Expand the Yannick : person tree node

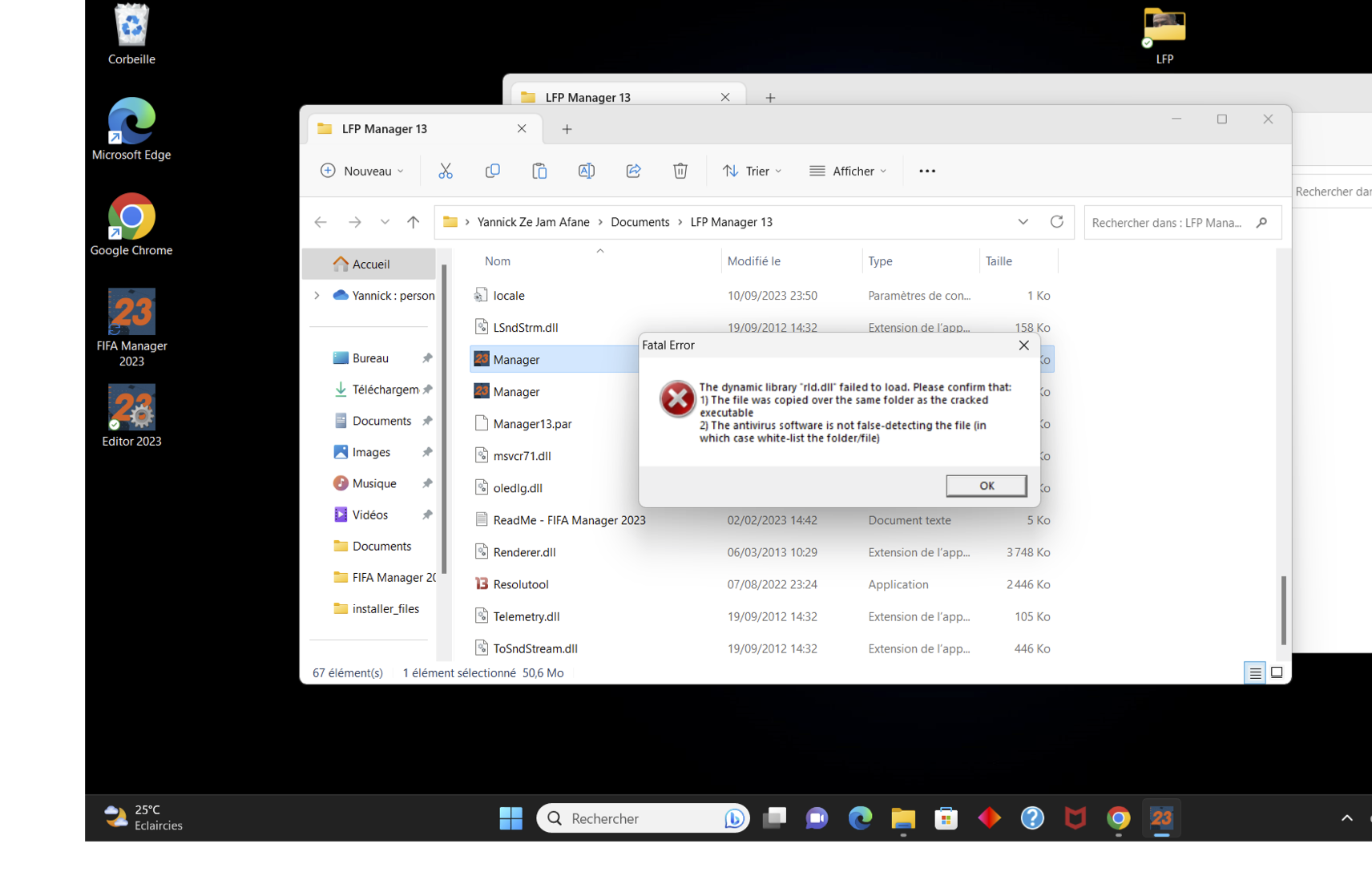[x=317, y=296]
